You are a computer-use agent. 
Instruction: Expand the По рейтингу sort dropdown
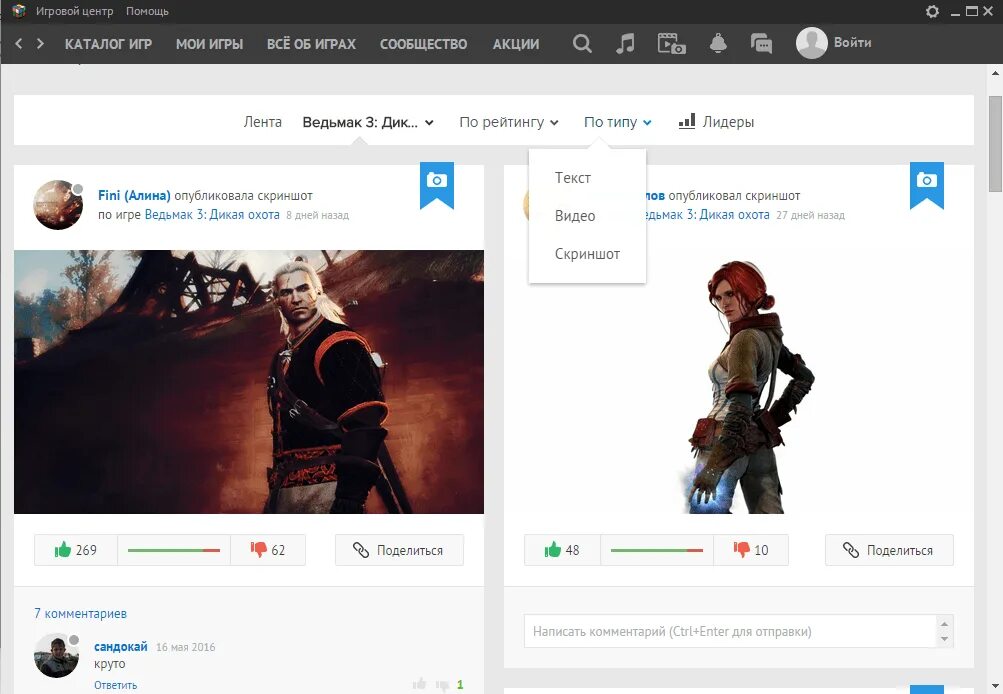pyautogui.click(x=509, y=122)
